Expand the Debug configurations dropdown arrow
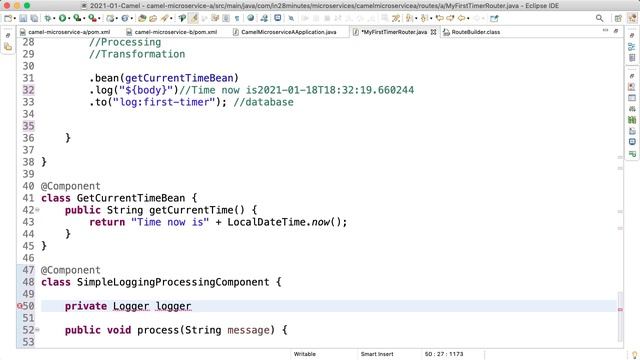 55,18
